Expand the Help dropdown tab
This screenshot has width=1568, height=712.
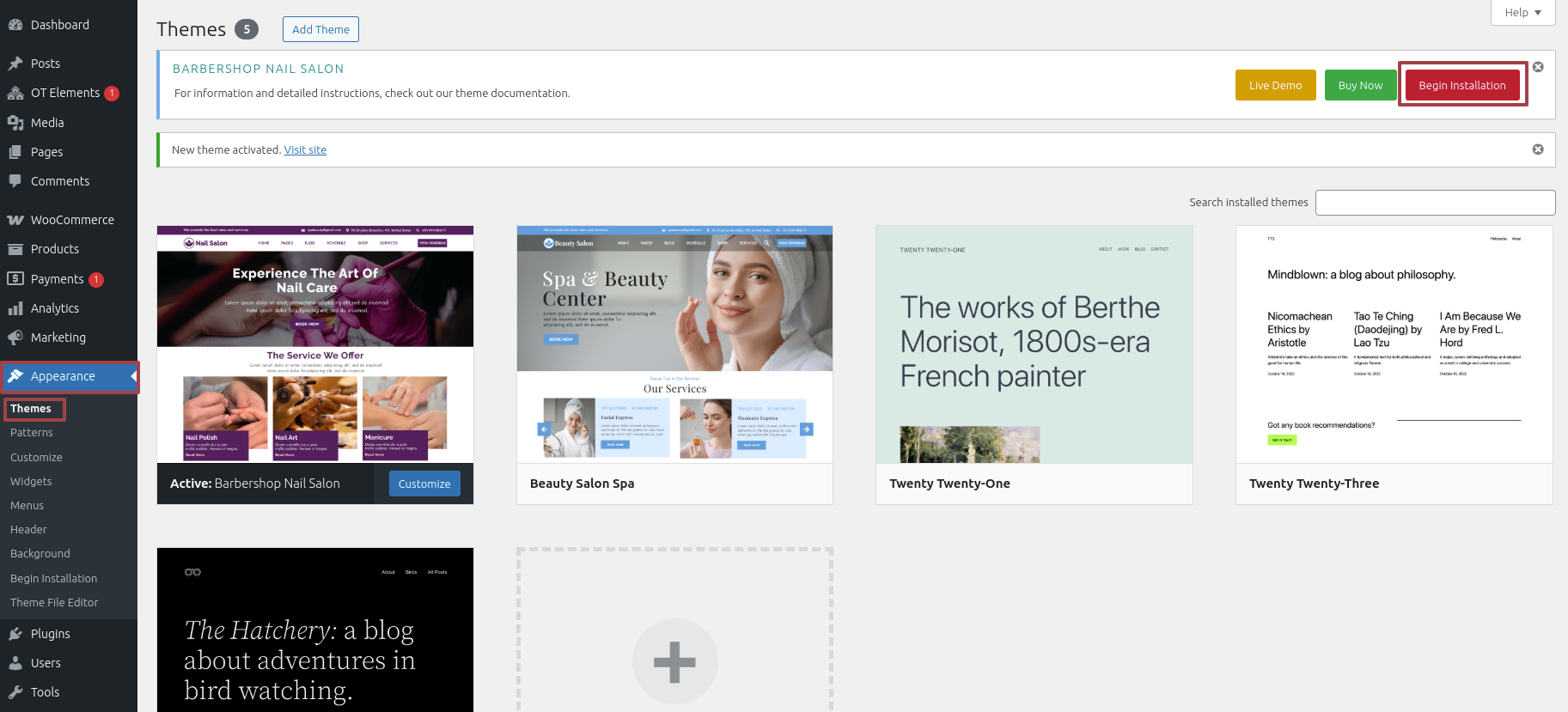[1522, 12]
